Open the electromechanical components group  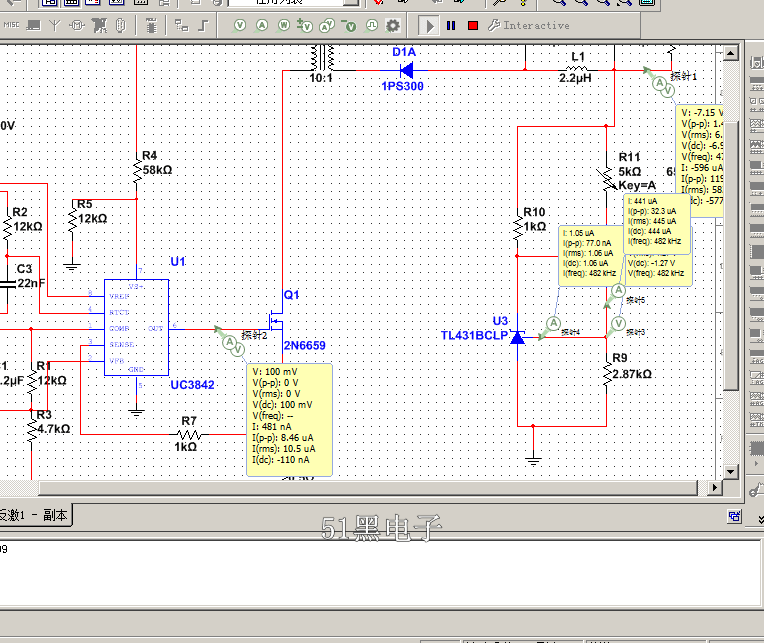click(77, 25)
